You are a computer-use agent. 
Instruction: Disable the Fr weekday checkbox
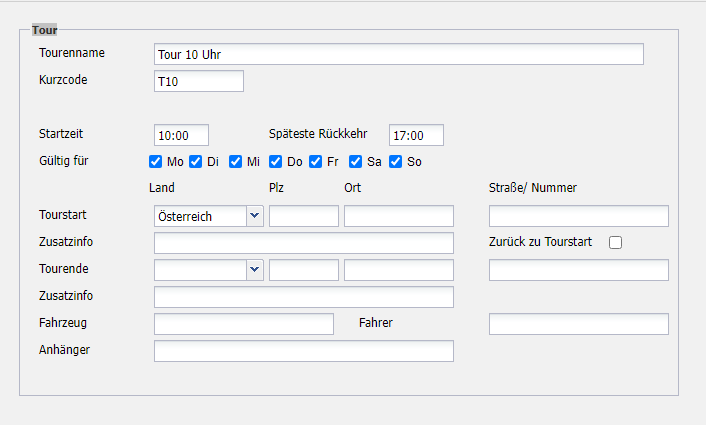click(x=316, y=162)
